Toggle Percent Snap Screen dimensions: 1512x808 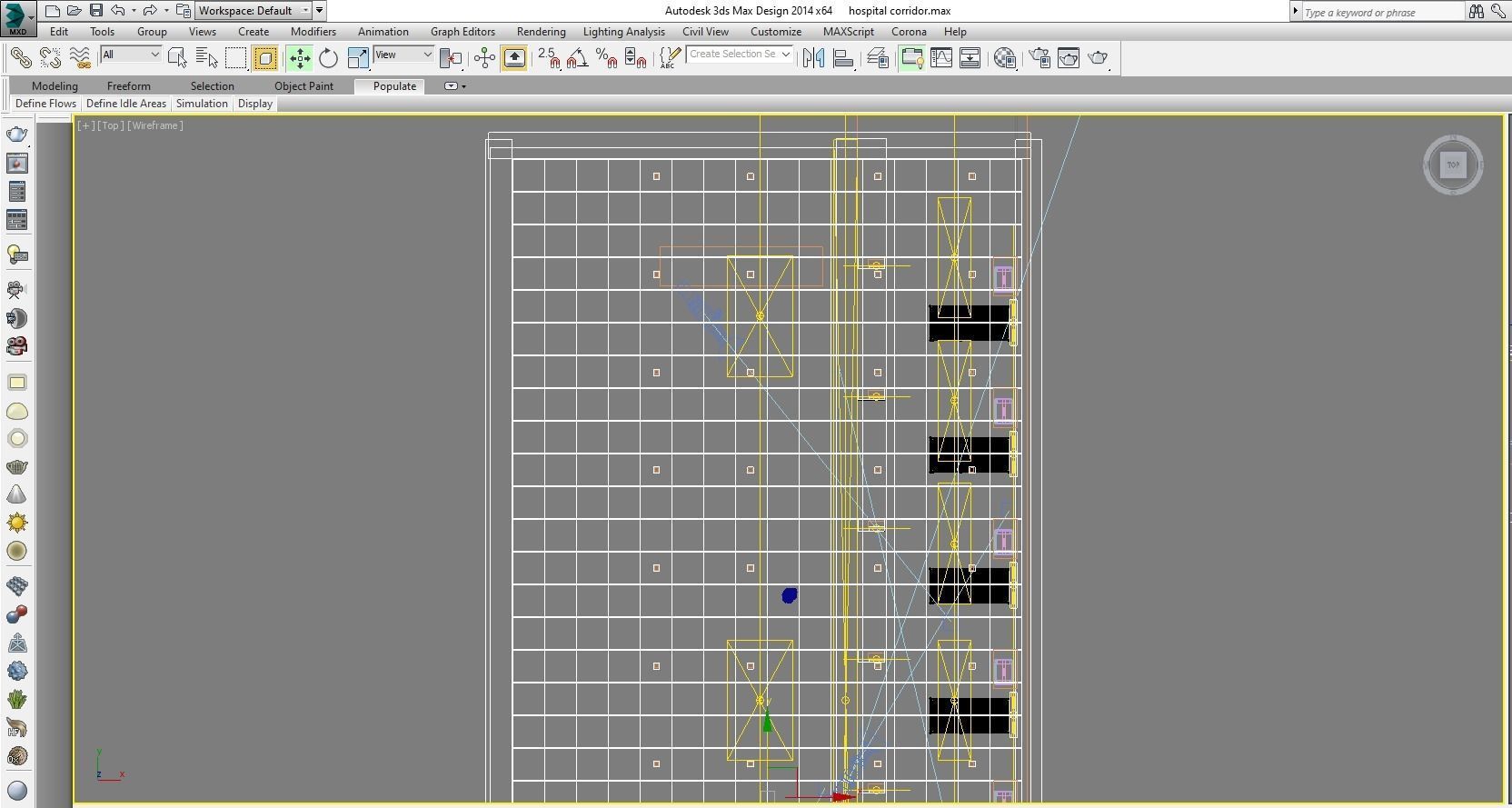tap(606, 58)
